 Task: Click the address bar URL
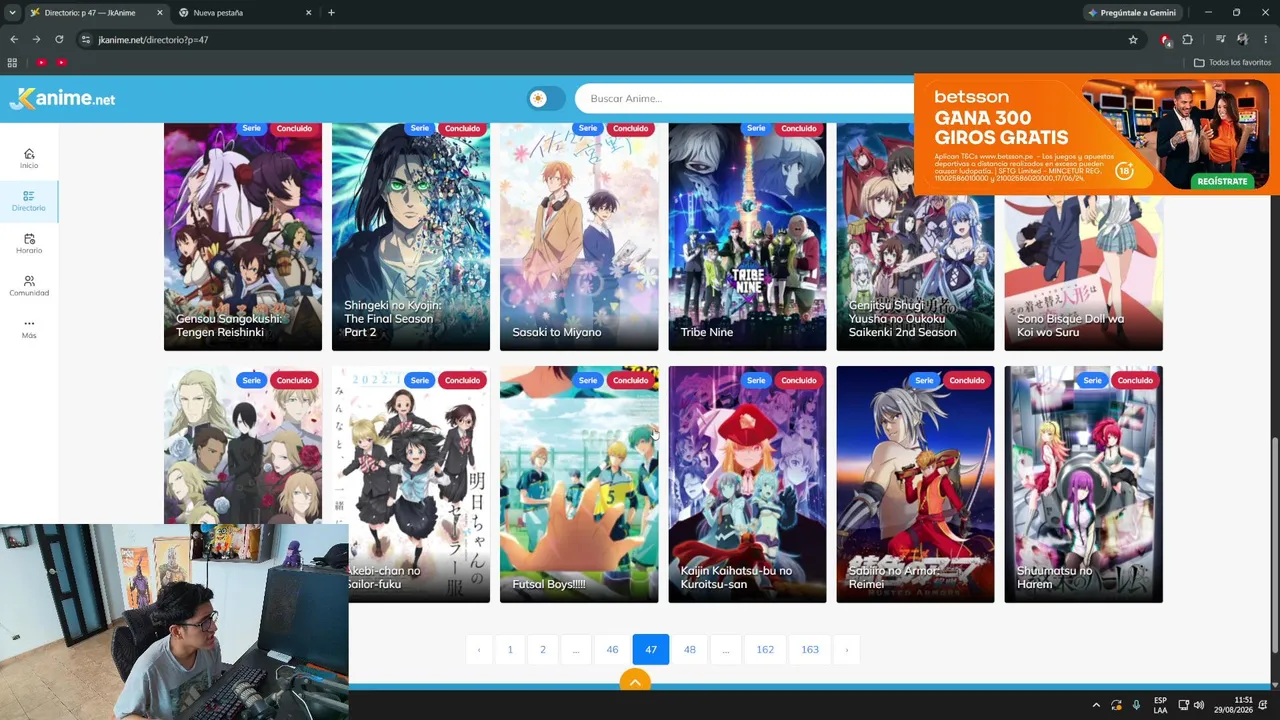[x=153, y=40]
